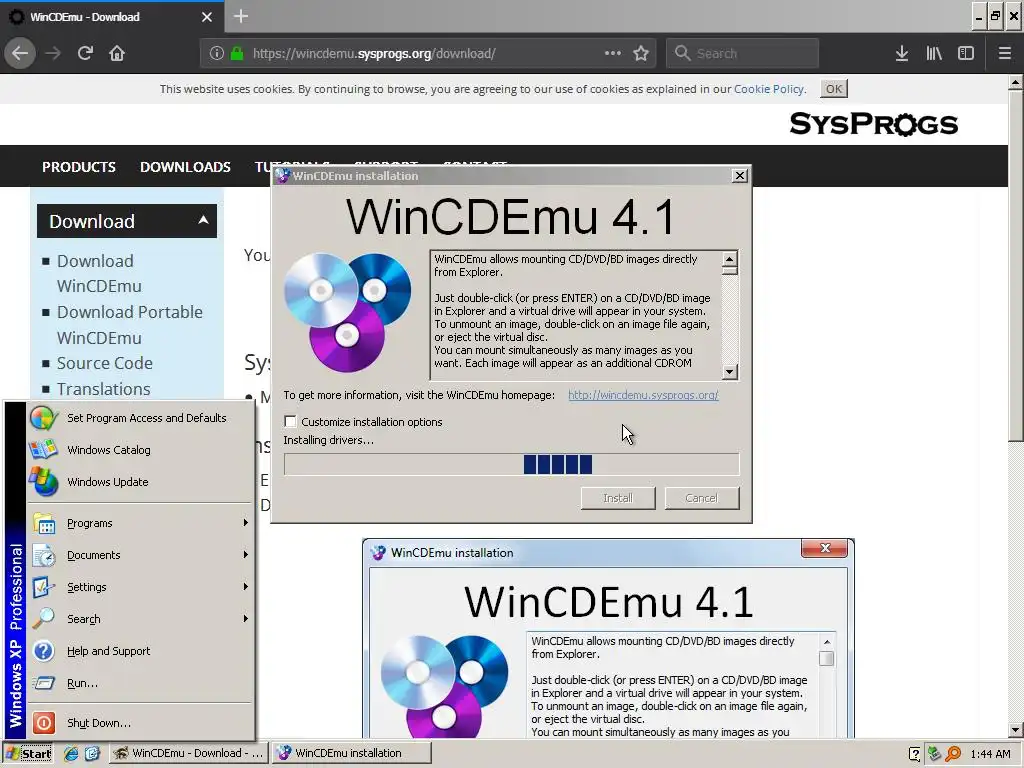Close the WinCDEmu - Download tab
The height and width of the screenshot is (768, 1024).
206,17
